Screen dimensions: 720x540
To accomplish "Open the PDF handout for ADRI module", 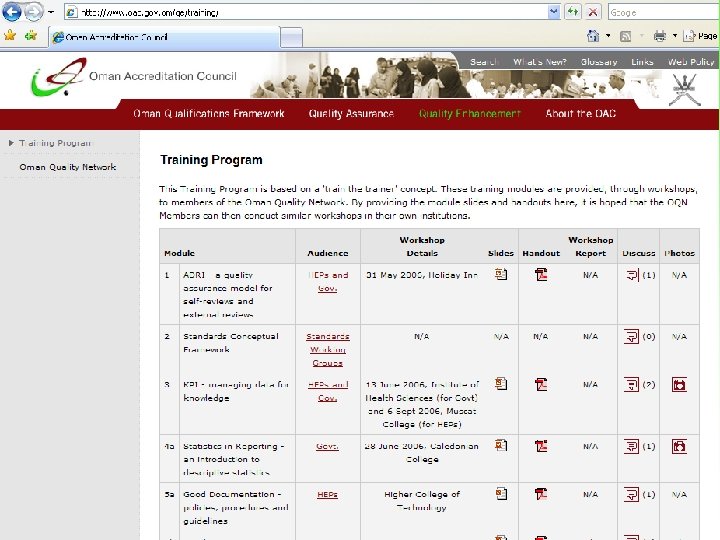I will pyautogui.click(x=541, y=275).
